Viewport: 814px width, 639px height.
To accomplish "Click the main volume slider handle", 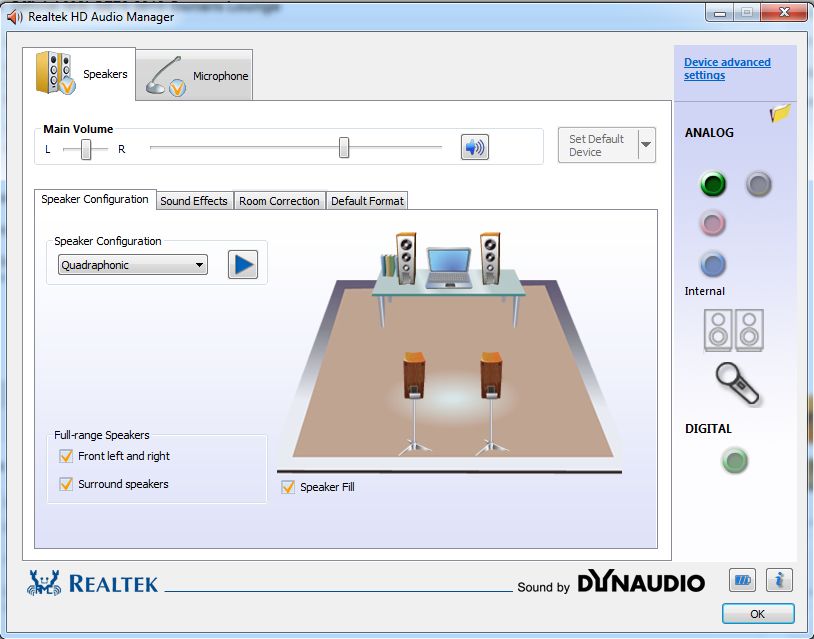I will click(344, 147).
